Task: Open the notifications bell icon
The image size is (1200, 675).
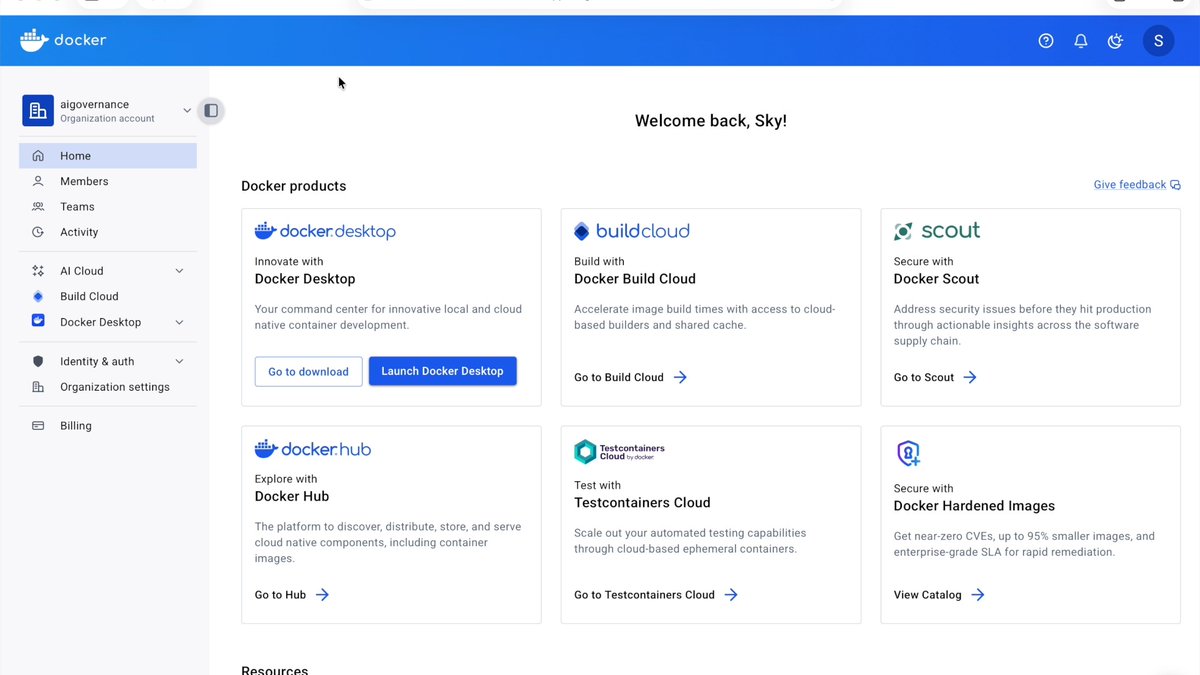Action: click(x=1081, y=41)
